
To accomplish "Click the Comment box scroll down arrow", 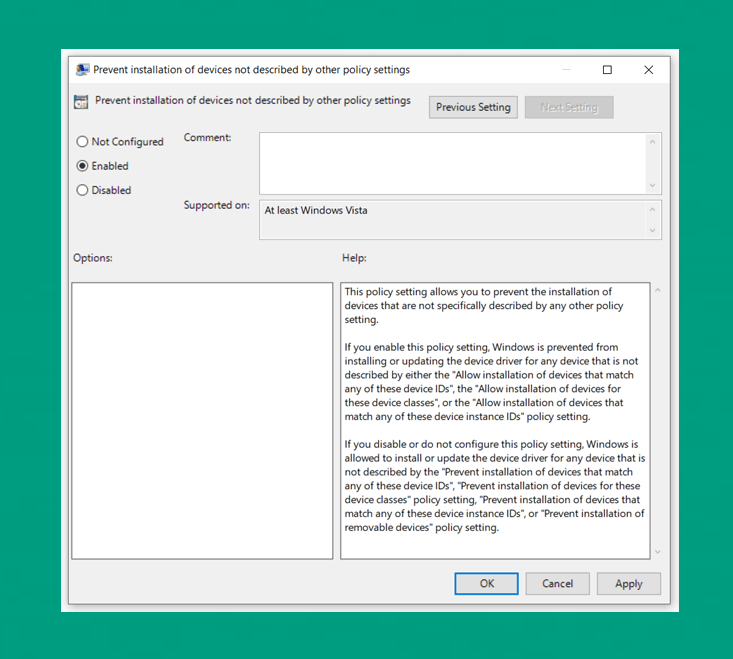I will [x=653, y=186].
